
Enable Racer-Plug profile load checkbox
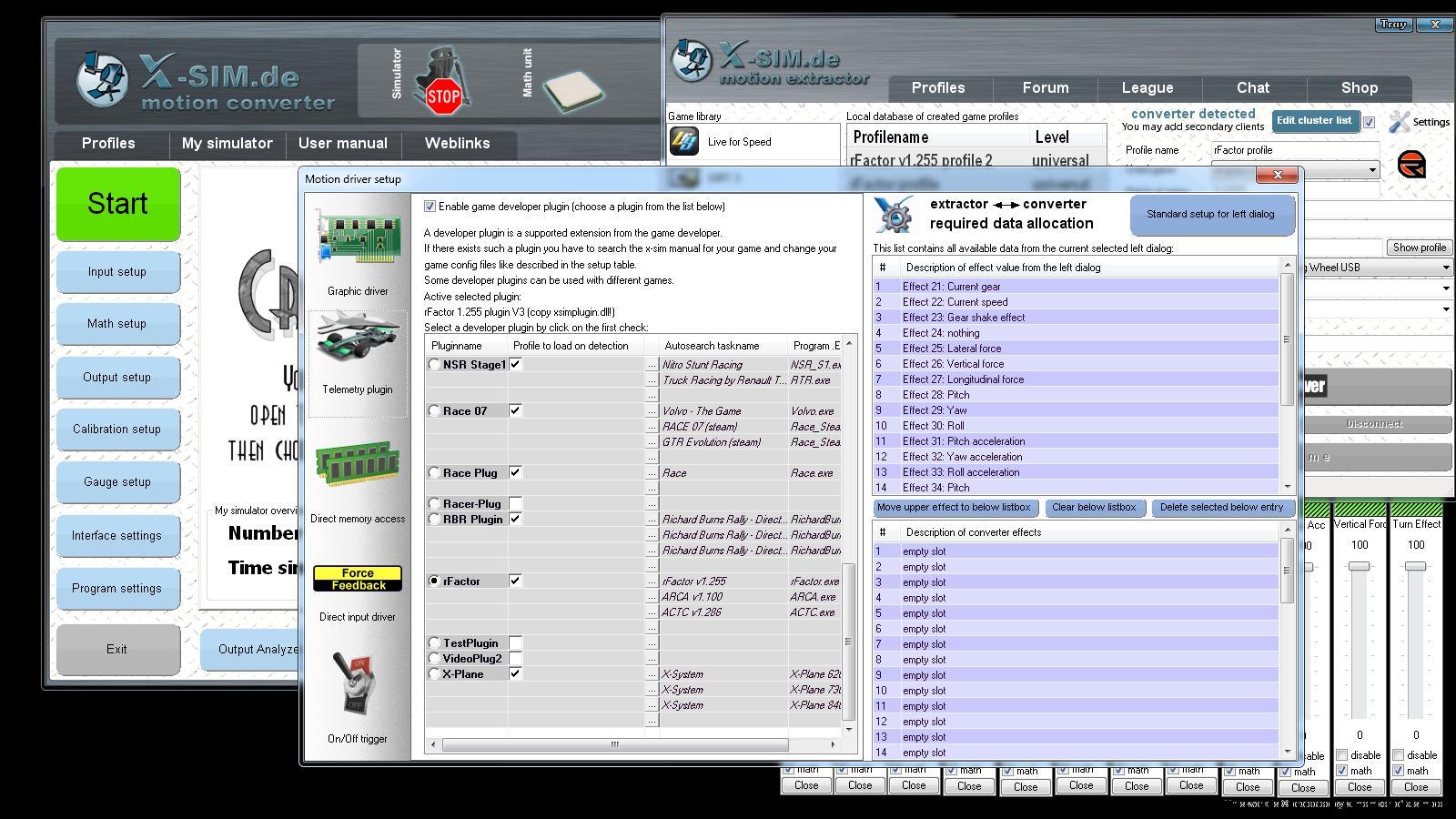(x=515, y=504)
